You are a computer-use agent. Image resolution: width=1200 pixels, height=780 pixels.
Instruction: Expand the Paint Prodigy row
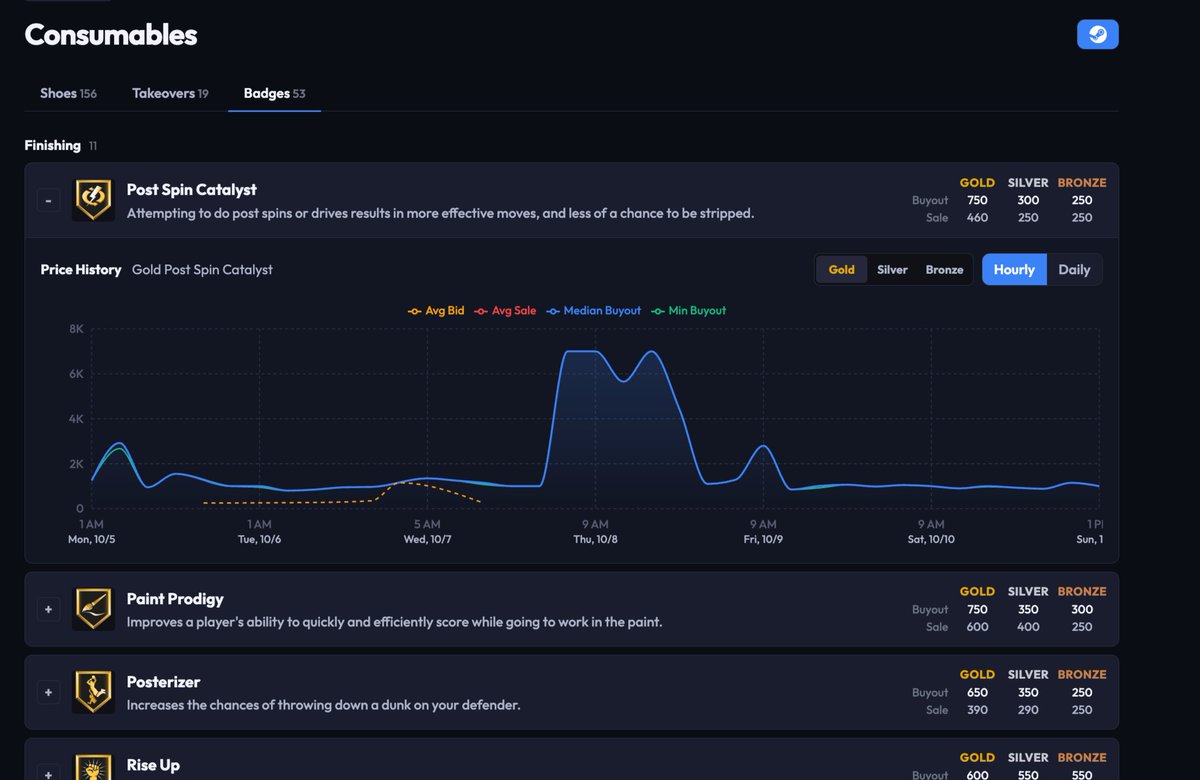coord(48,609)
